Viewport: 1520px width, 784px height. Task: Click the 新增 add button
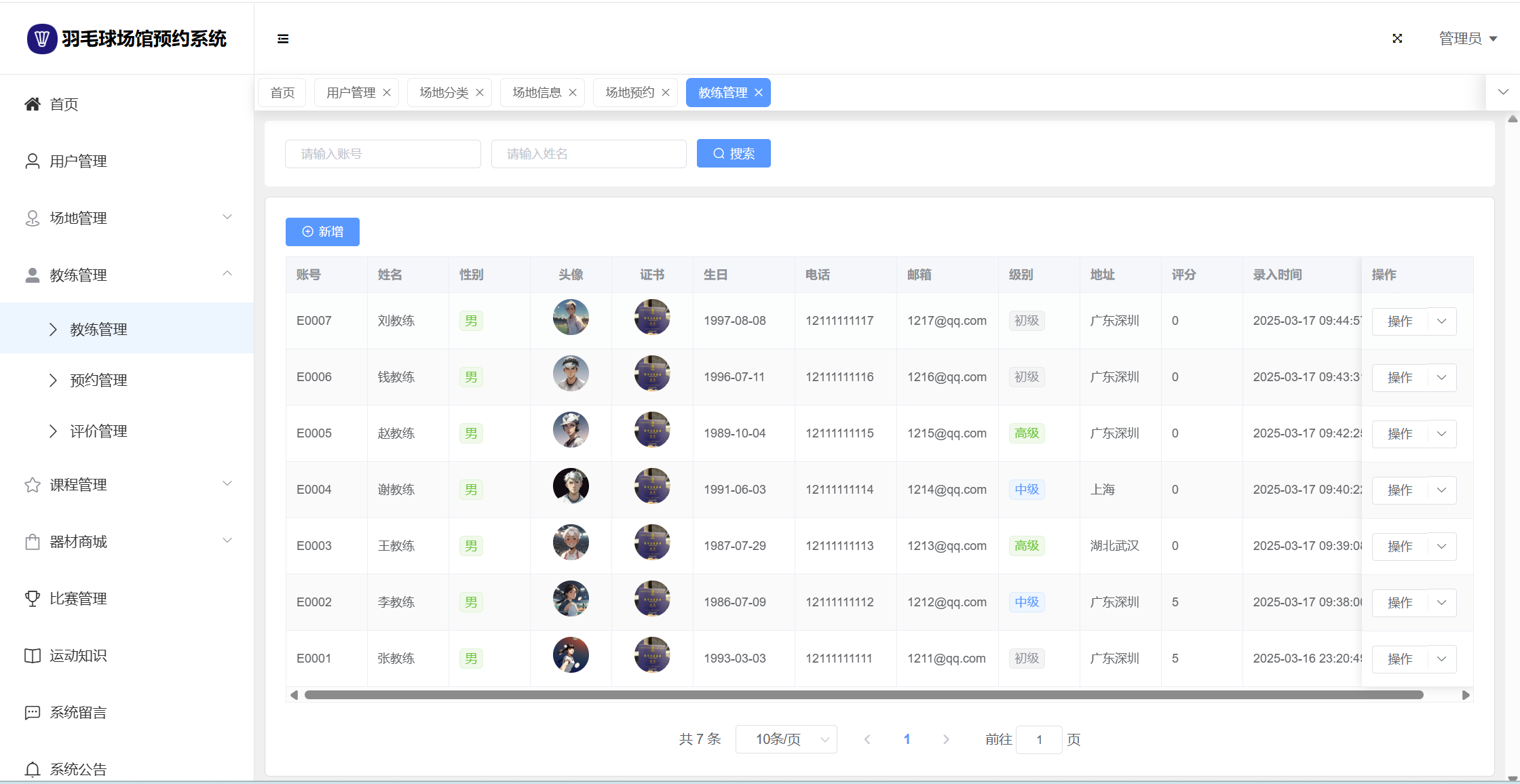pos(322,232)
